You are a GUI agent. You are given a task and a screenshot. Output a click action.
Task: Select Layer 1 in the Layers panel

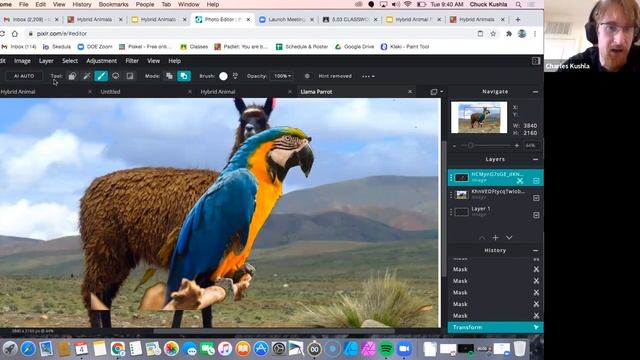pos(495,212)
